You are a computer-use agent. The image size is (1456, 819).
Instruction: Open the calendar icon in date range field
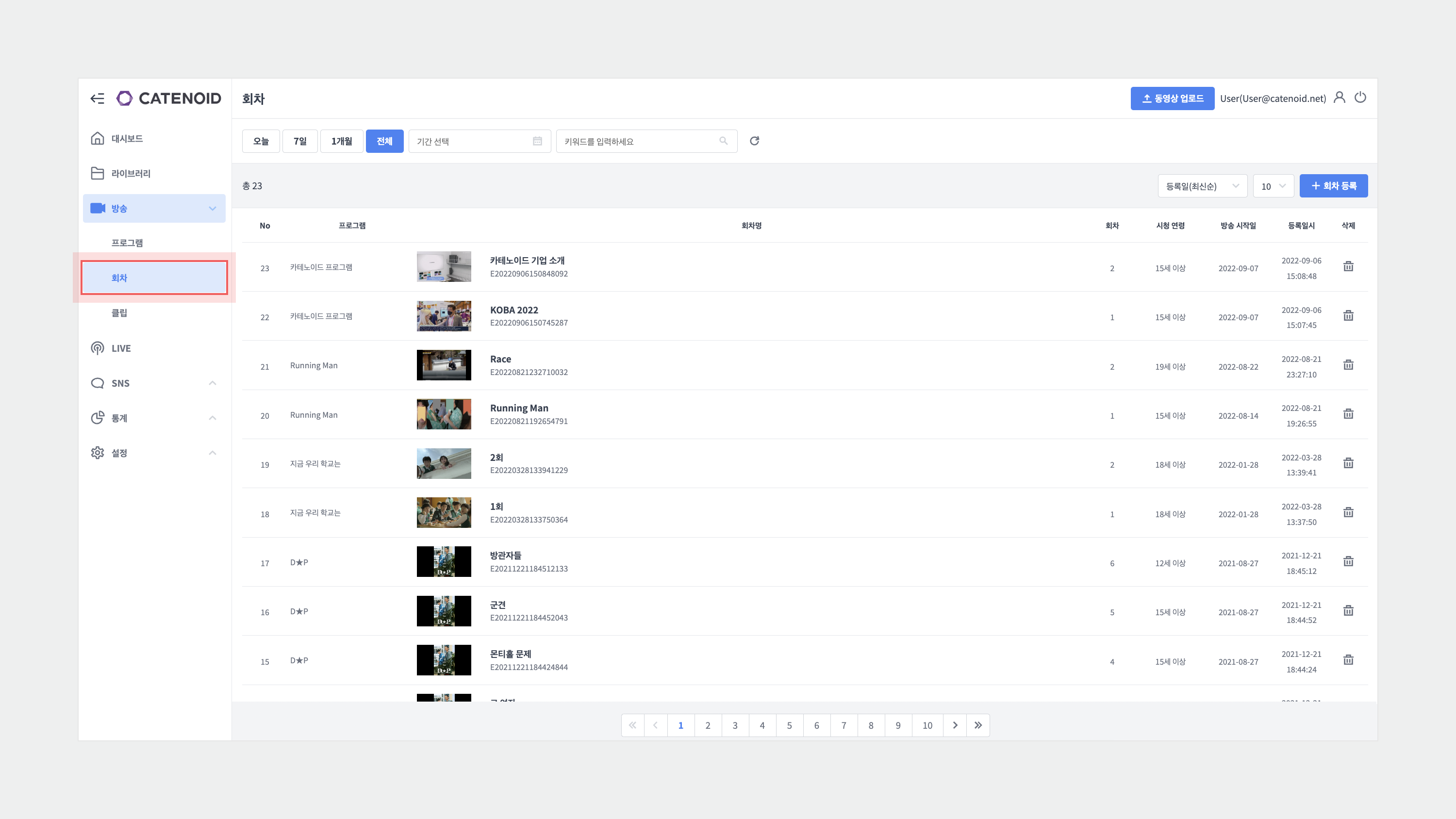point(537,141)
